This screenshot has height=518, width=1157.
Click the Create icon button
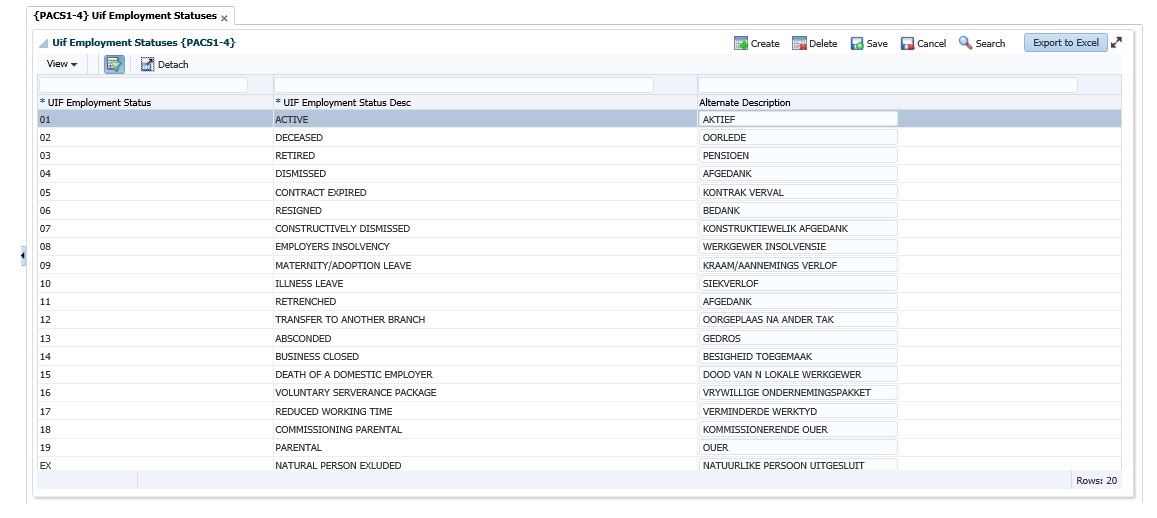pos(756,44)
